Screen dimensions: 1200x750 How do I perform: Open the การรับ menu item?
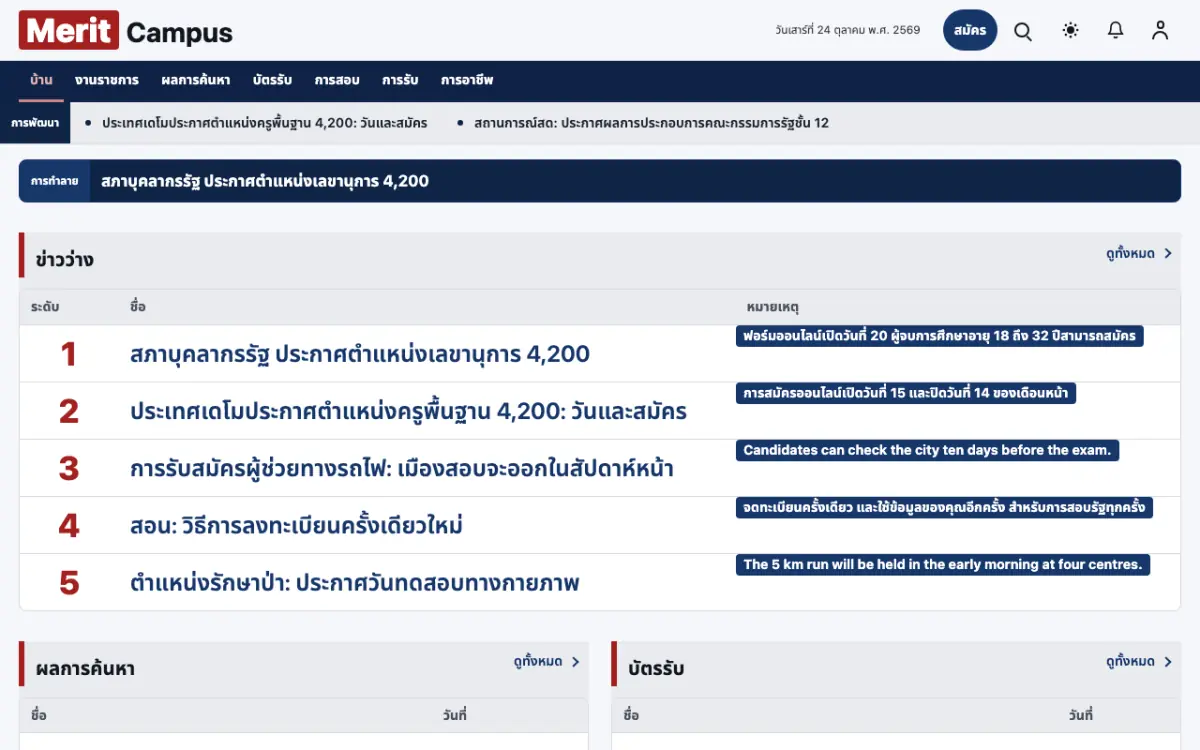coord(400,80)
